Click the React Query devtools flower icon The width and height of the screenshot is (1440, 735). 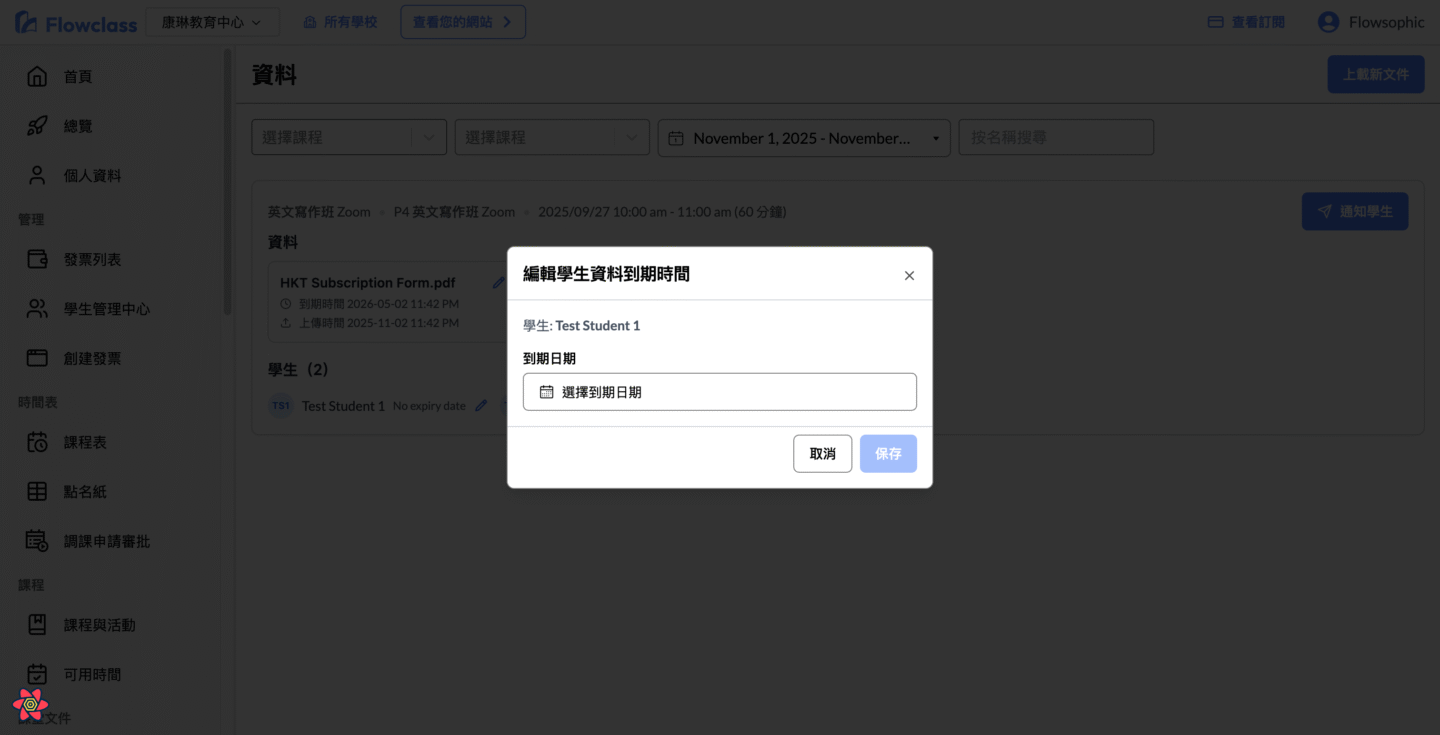coord(30,705)
